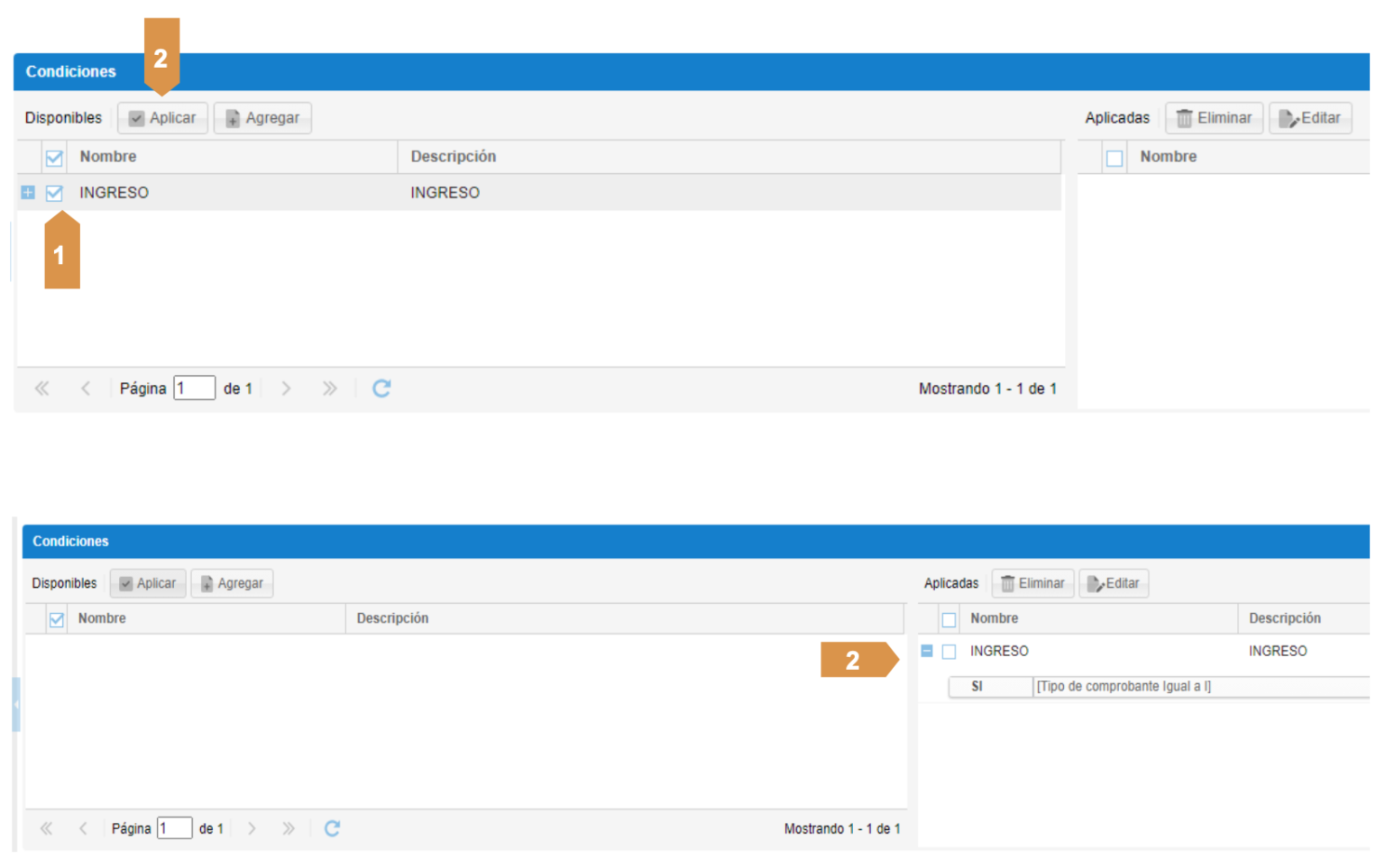Go to first page in lower pager
Viewport: 1385px width, 868px height.
coord(46,828)
